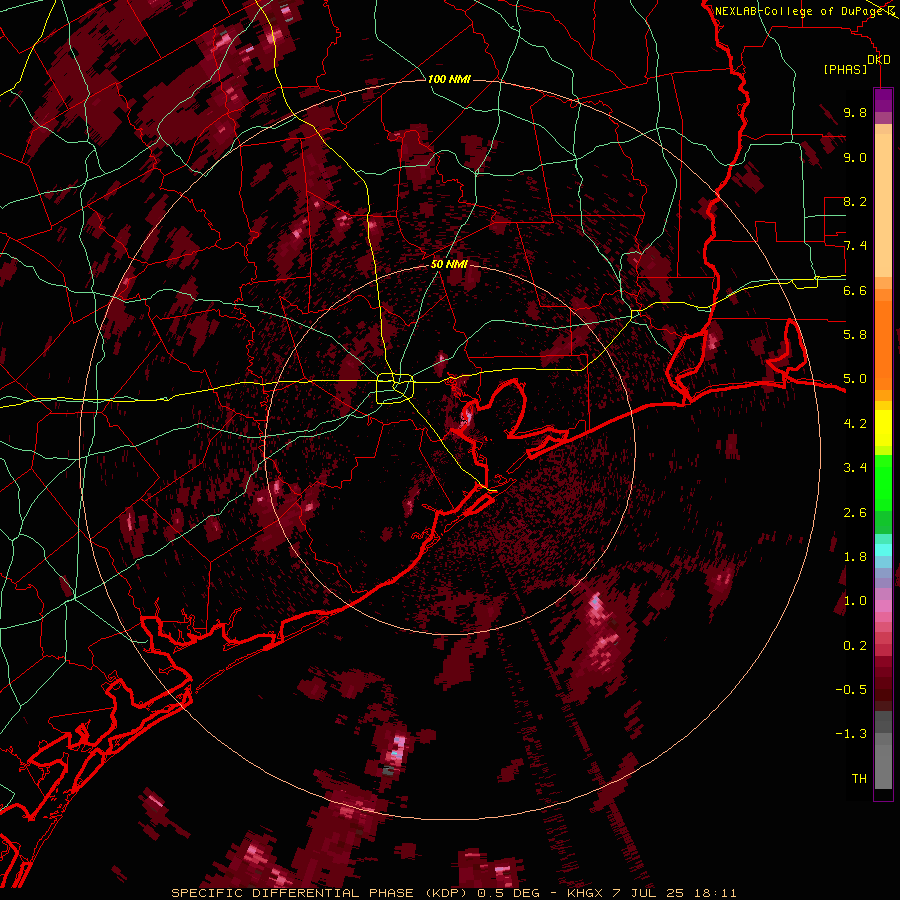Click the 9.8 value on color scale
Viewport: 900px width, 900px height.
pos(855,112)
